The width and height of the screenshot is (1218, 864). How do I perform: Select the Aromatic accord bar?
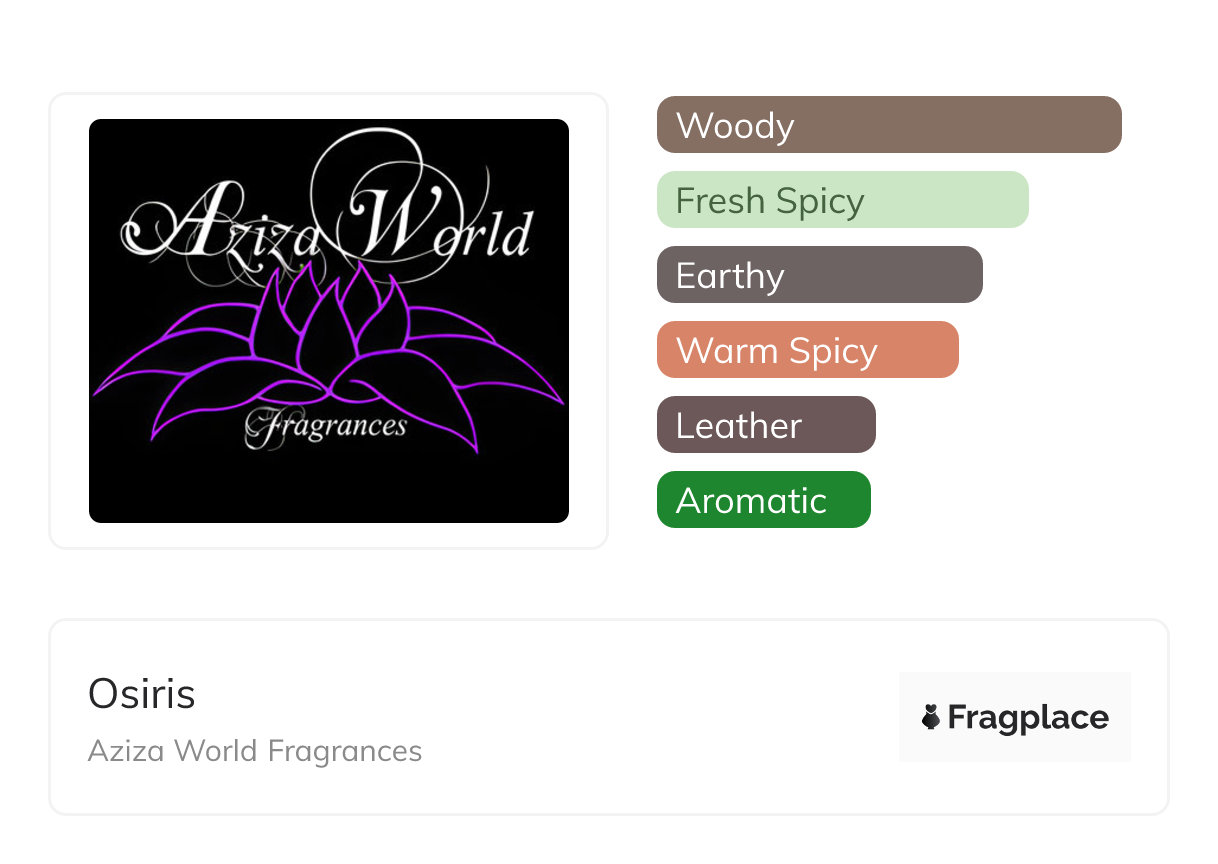(x=764, y=500)
